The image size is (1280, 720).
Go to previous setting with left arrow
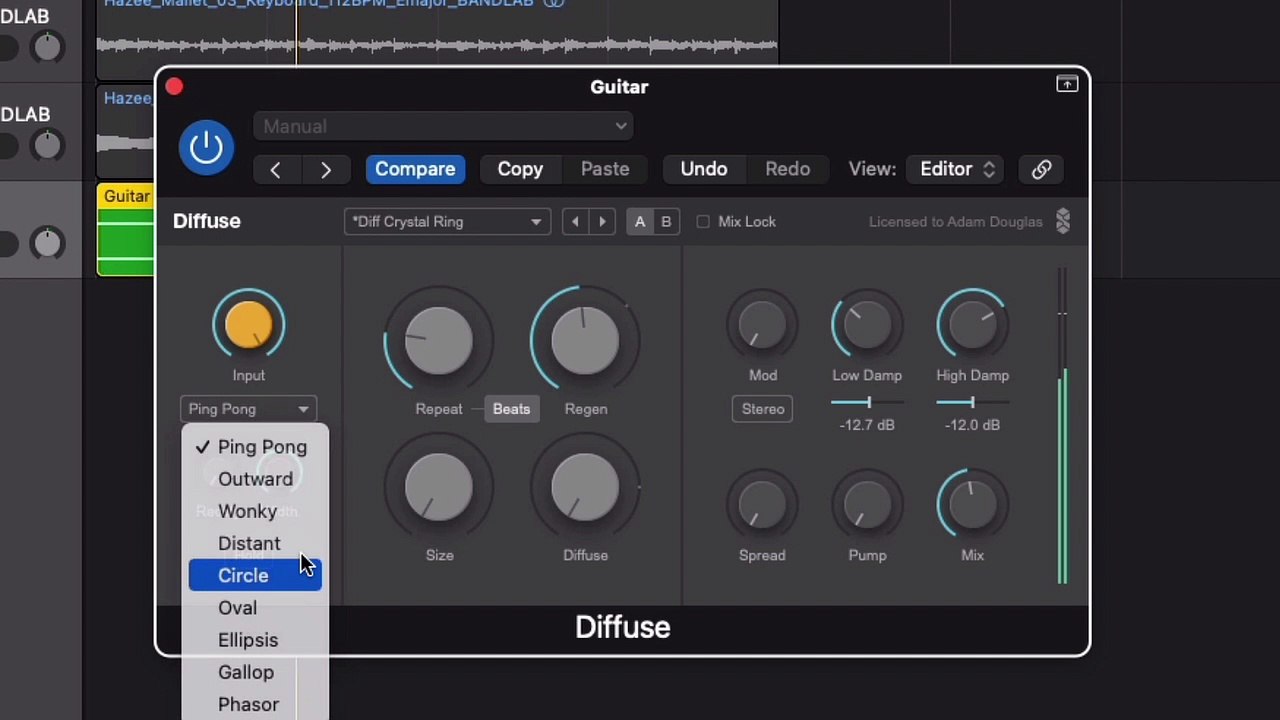(x=275, y=169)
